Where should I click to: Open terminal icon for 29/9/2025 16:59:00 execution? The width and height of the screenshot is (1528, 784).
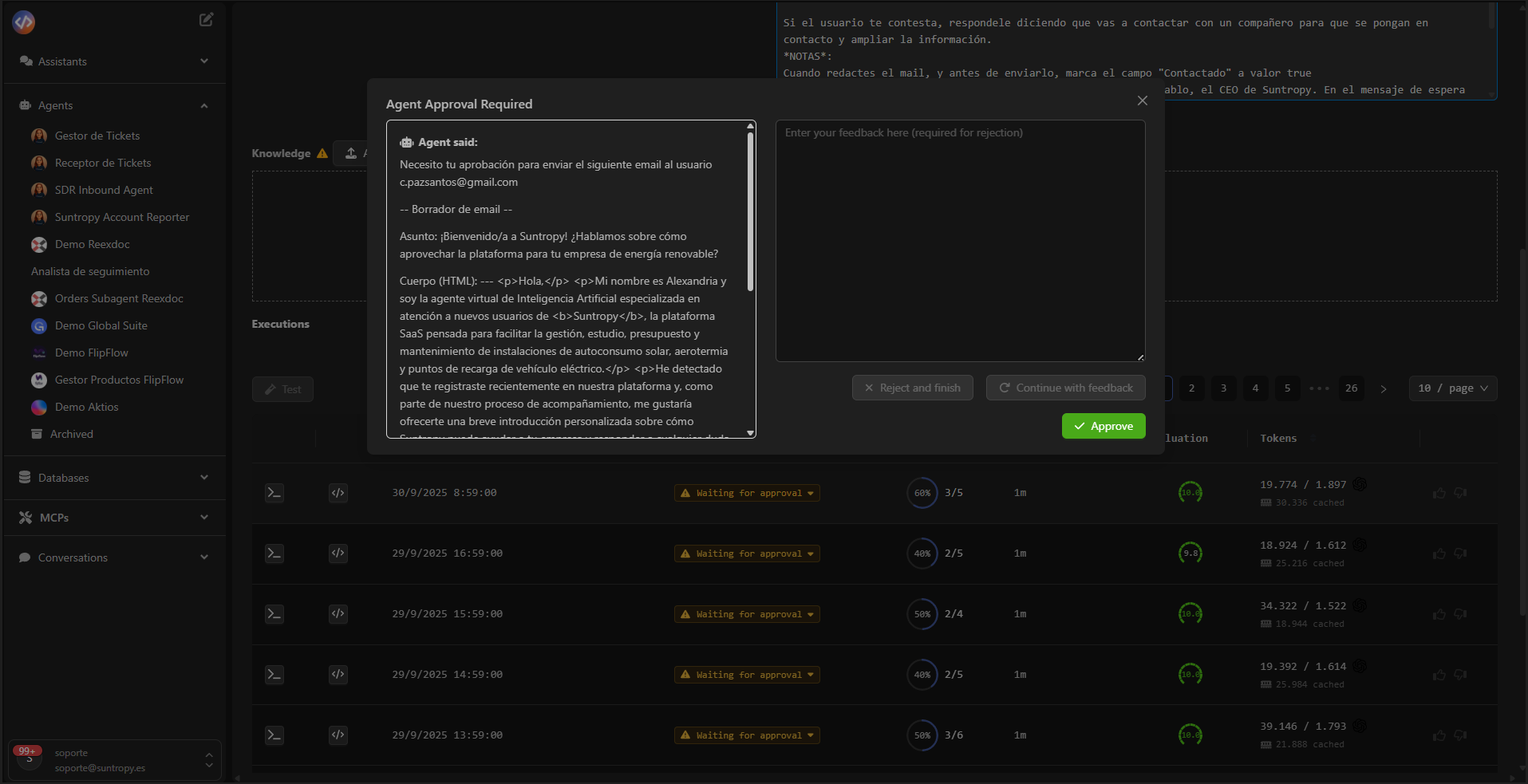click(274, 554)
